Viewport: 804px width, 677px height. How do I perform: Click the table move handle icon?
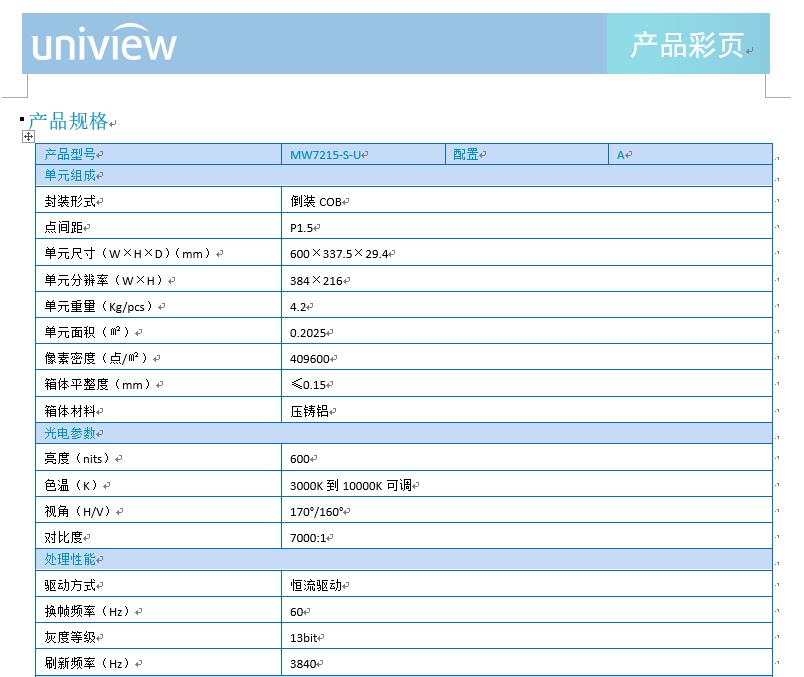28,136
